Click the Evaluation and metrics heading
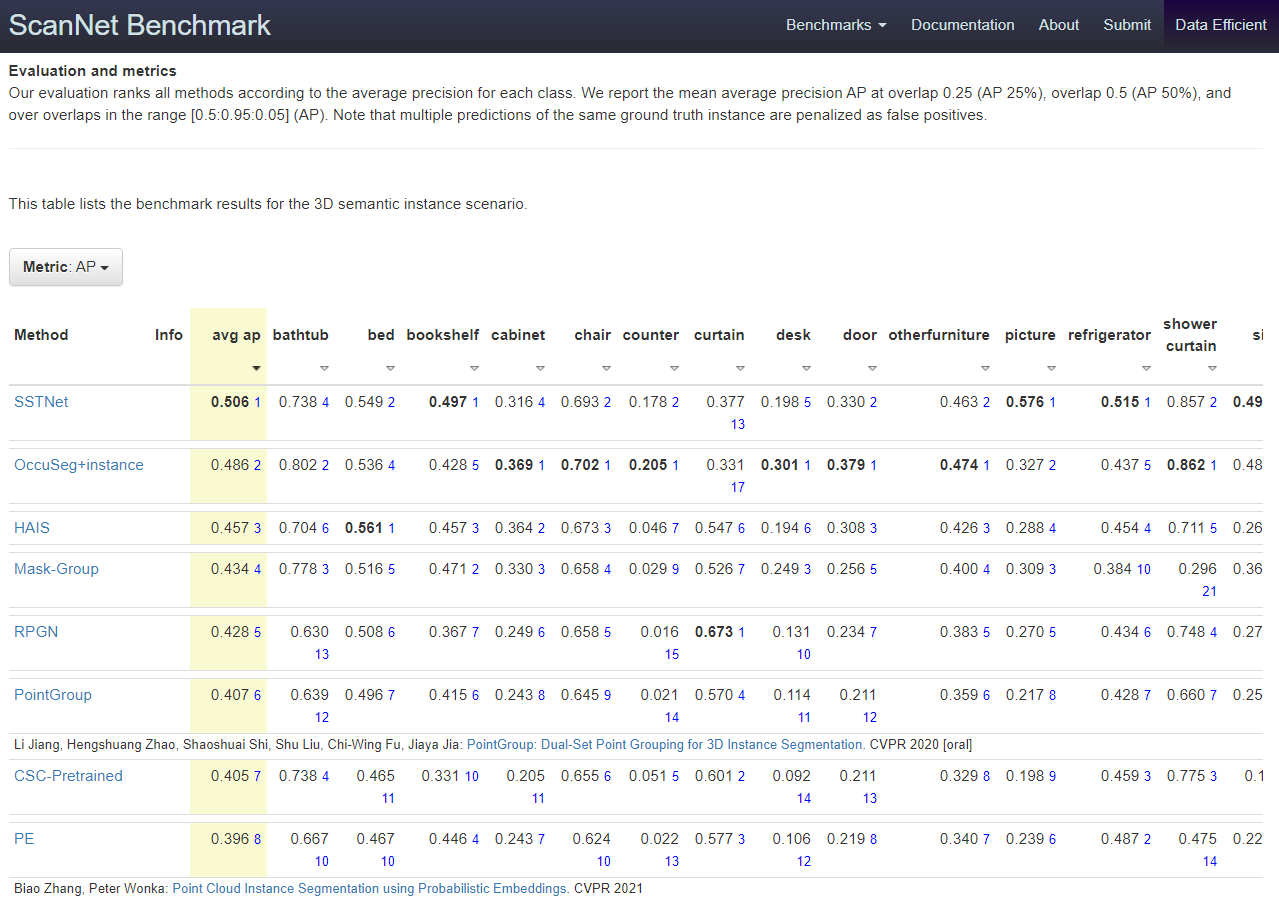 point(93,71)
